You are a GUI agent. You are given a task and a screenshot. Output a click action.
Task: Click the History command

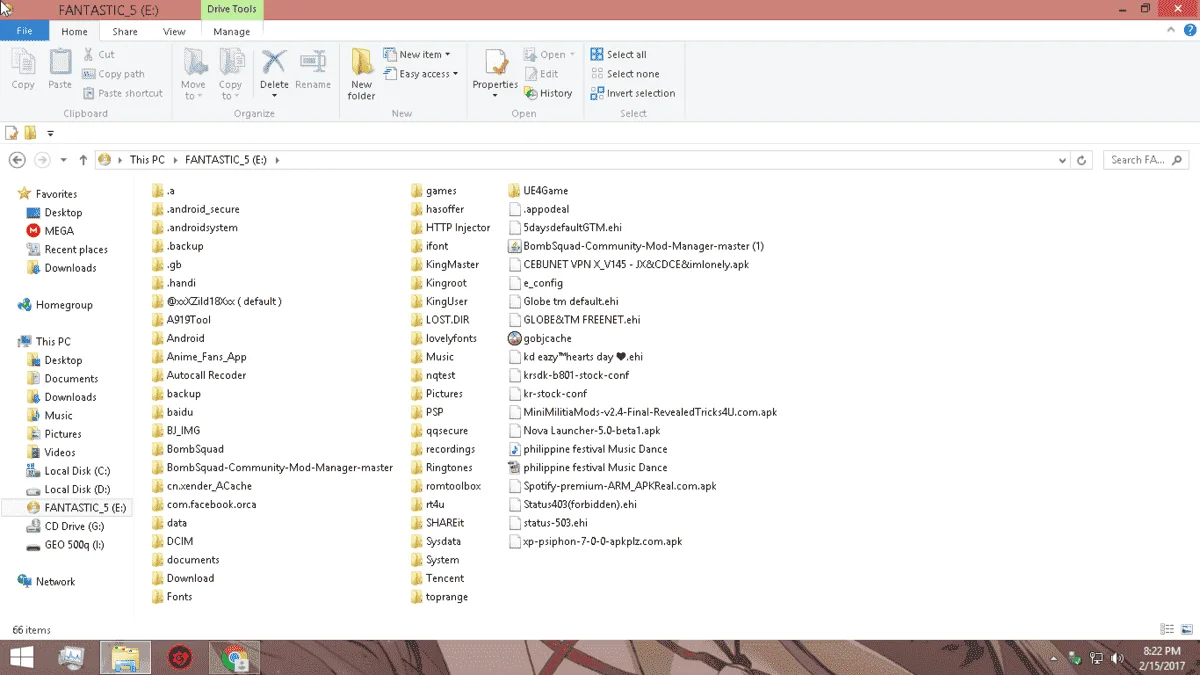548,93
